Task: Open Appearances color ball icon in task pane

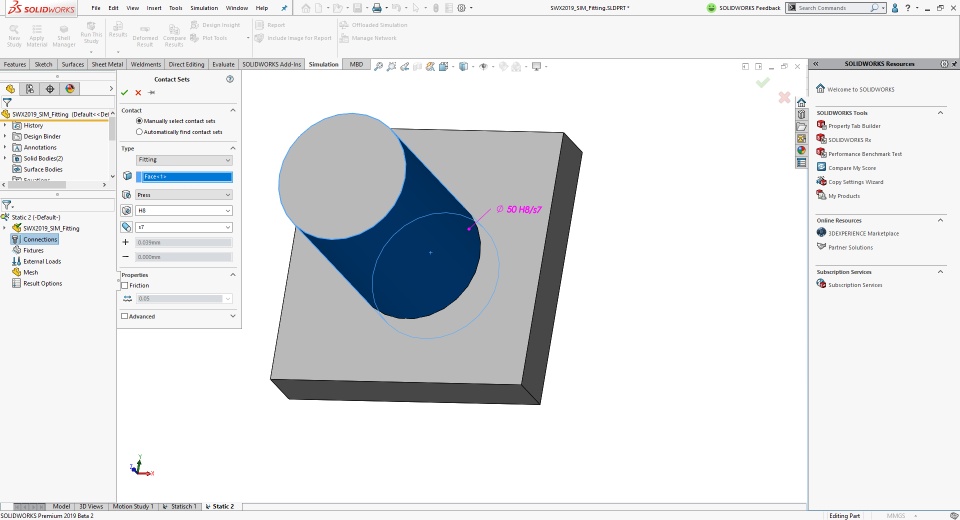Action: coord(801,151)
